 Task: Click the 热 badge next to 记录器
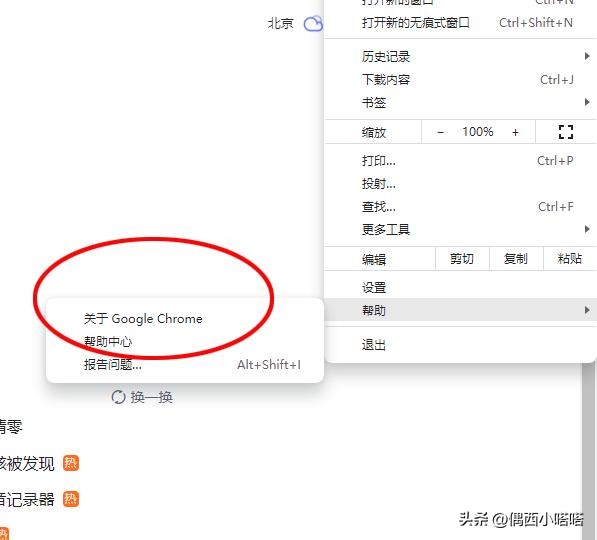click(x=71, y=499)
